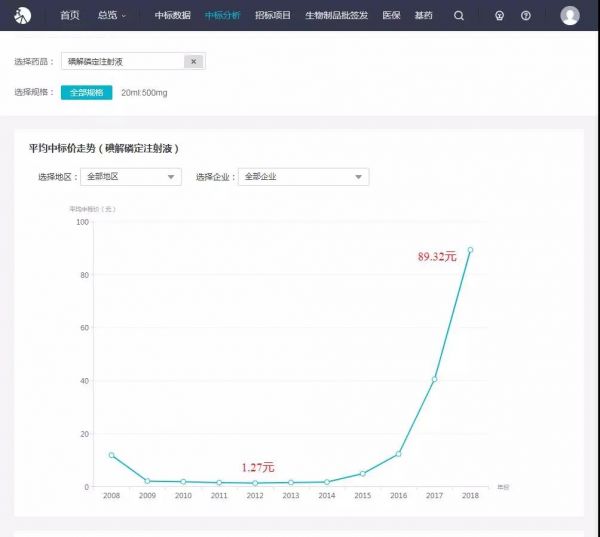Clear the selected drug with the X icon

click(194, 62)
